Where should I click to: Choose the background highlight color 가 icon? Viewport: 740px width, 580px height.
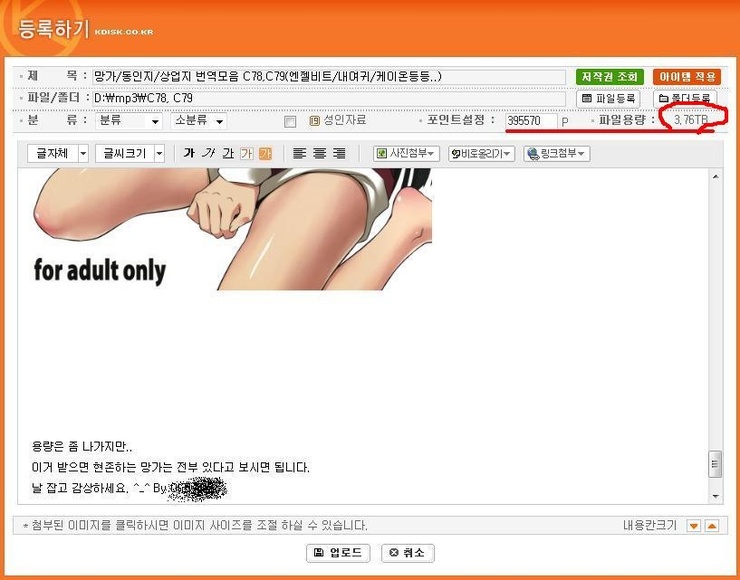coord(266,153)
